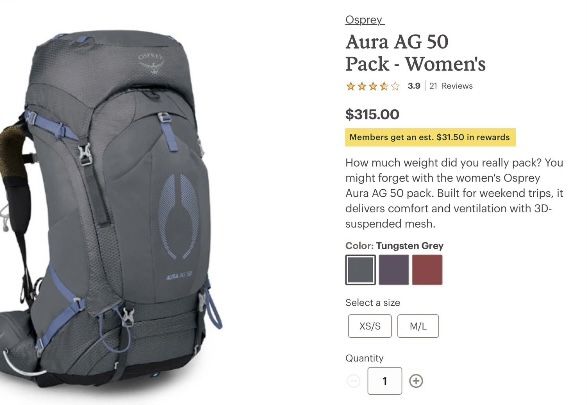The width and height of the screenshot is (587, 405).
Task: Click the star rating icons
Action: 373,86
